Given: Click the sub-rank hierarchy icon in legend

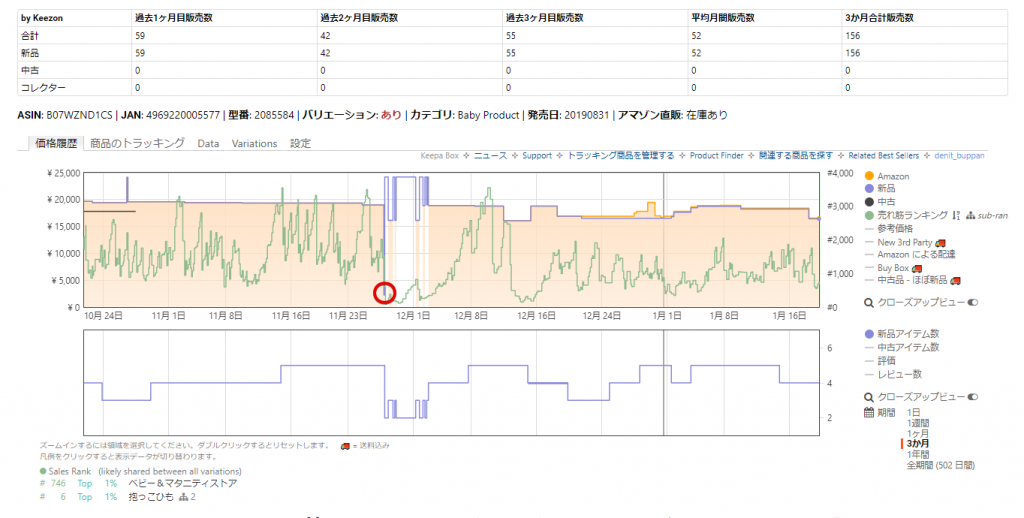Looking at the screenshot, I should click(970, 215).
